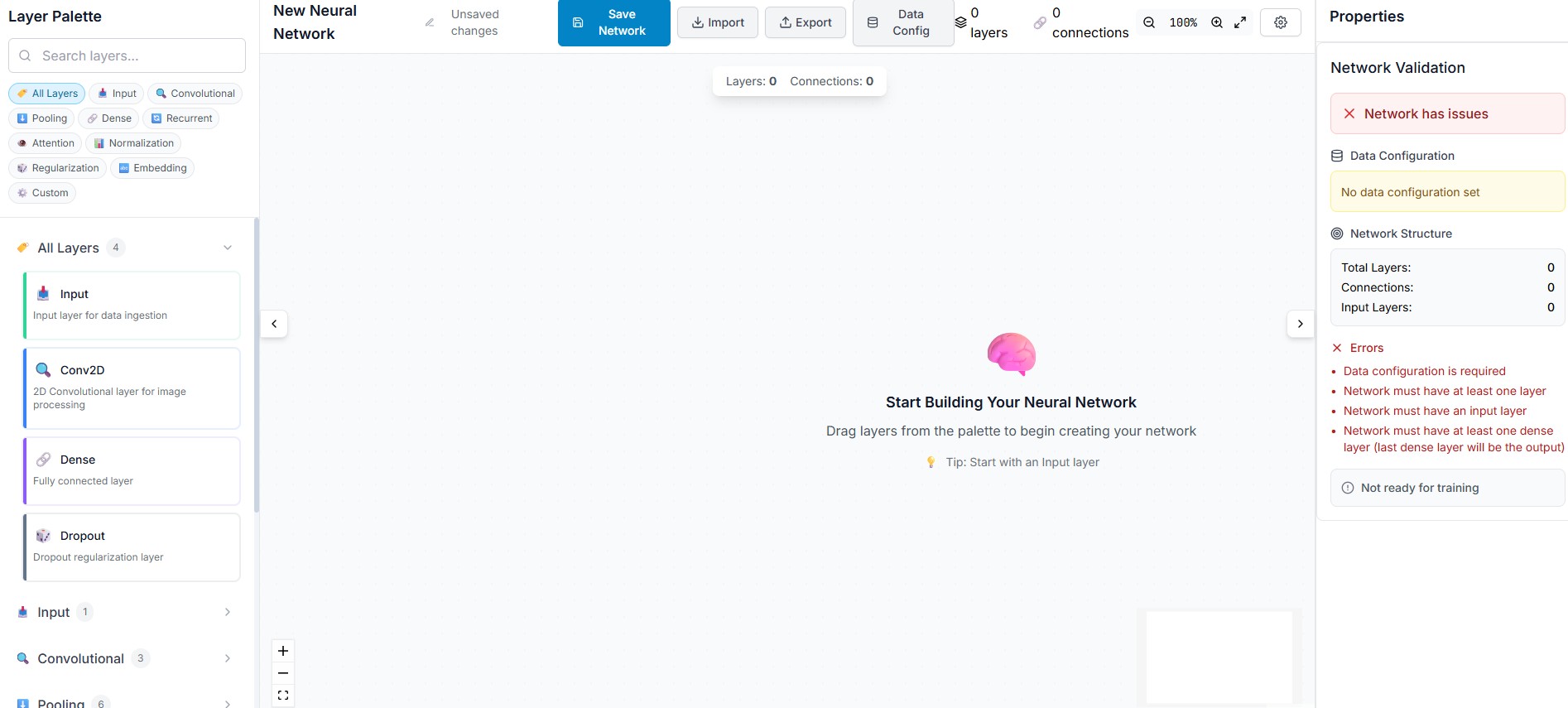Click the canvas minimap thumbnail
Viewport: 1568px width, 708px height.
coord(1219,657)
